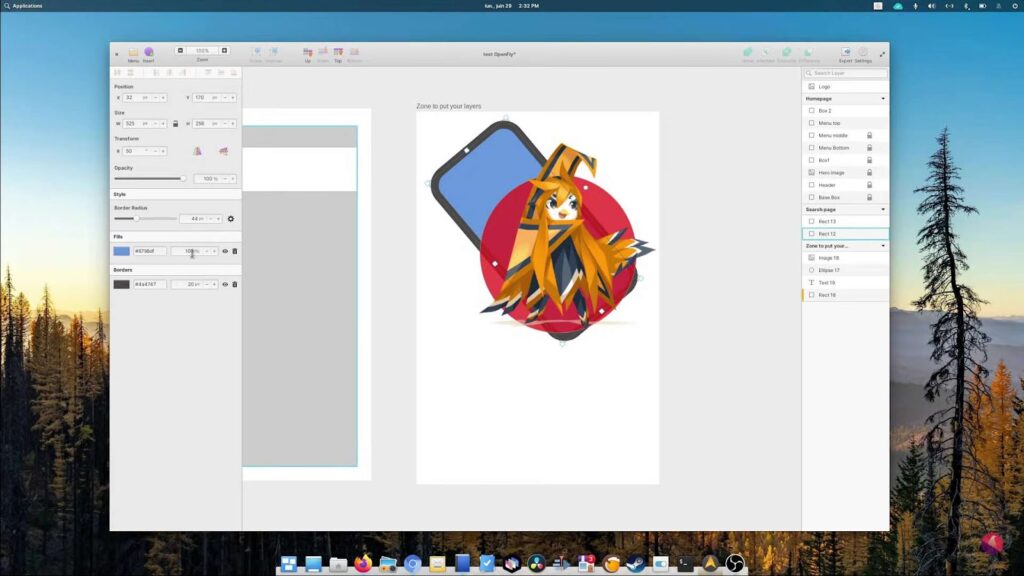The height and width of the screenshot is (576, 1024).
Task: Click the border hex color field
Action: pyautogui.click(x=150, y=285)
